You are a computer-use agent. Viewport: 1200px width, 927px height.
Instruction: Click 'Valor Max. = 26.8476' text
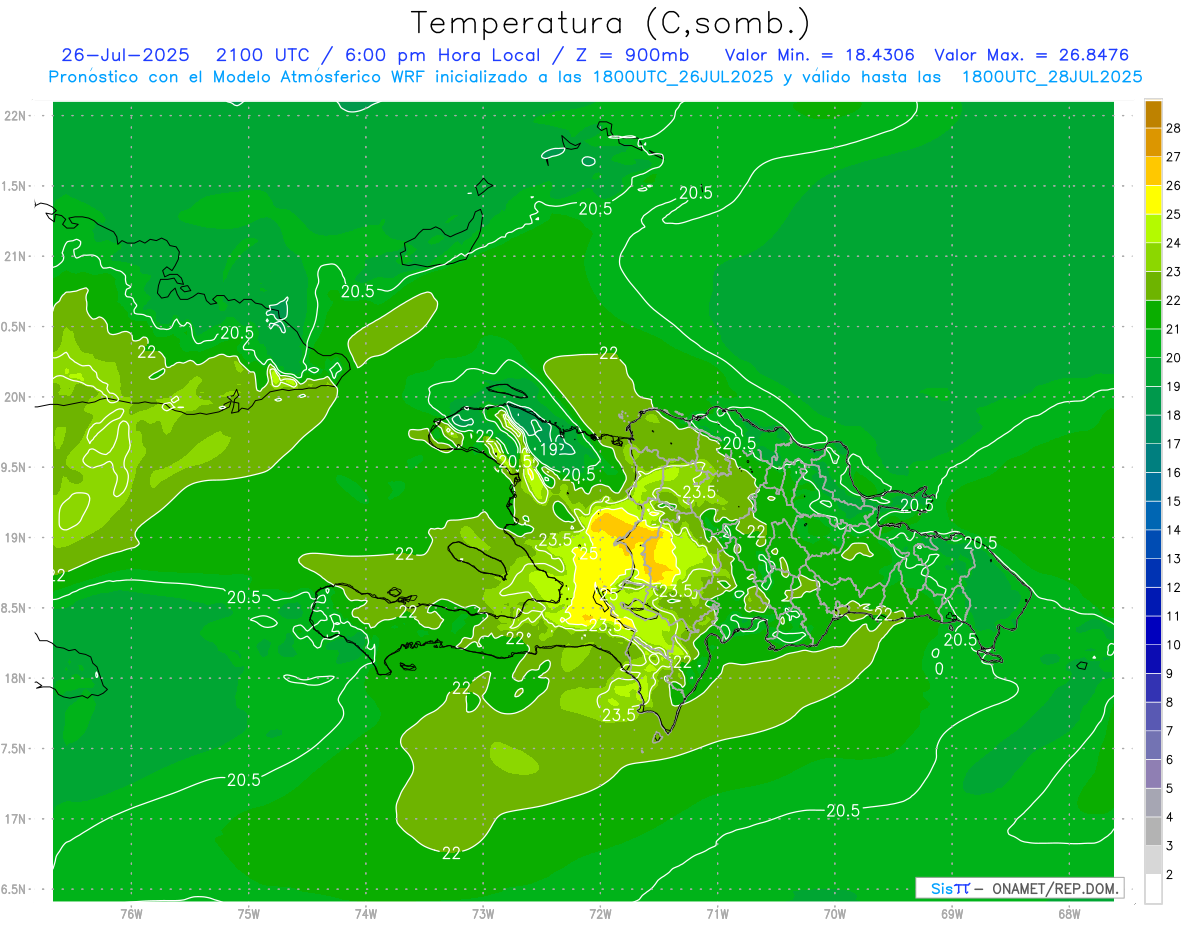(1031, 55)
